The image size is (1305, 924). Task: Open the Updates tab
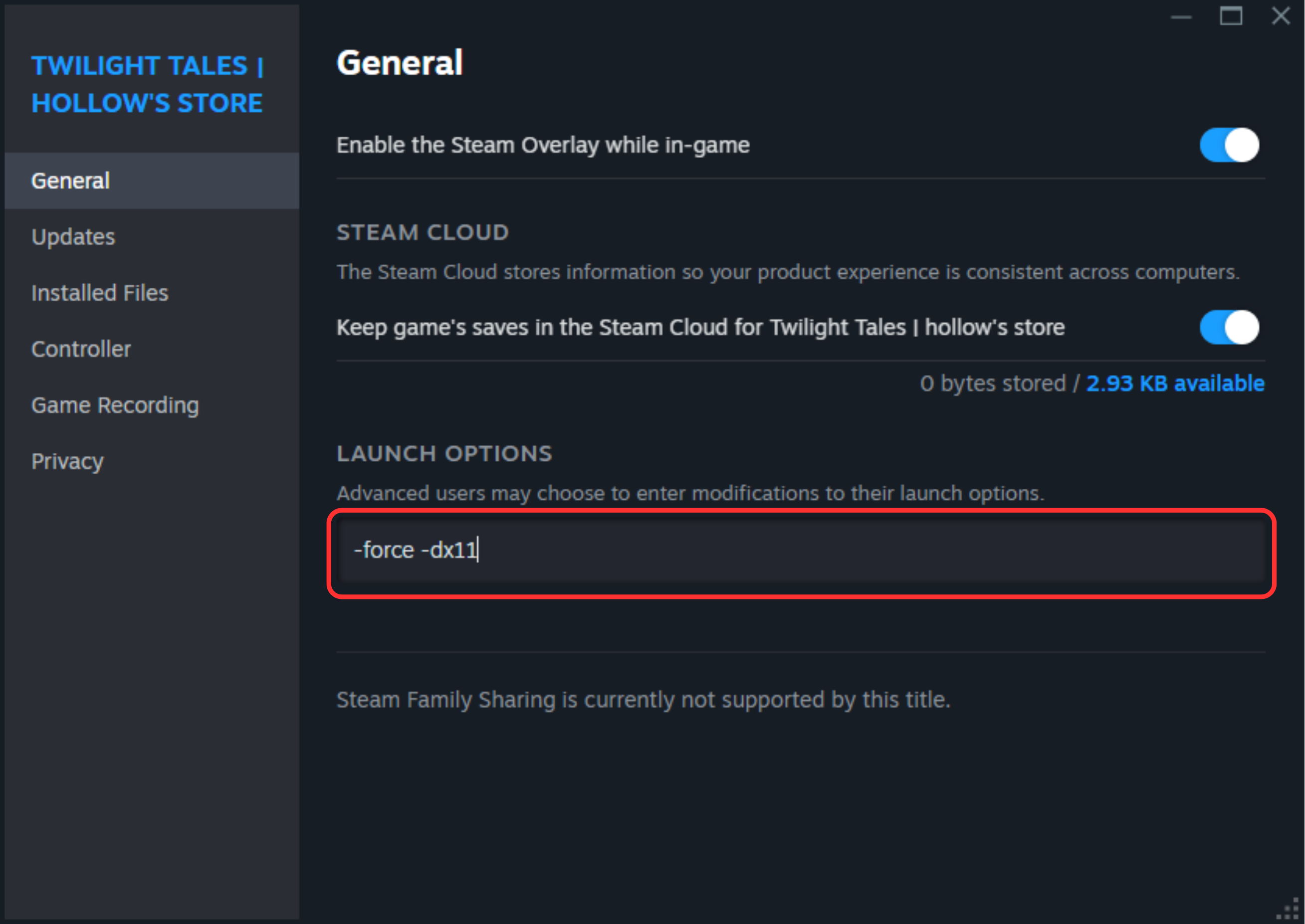click(x=73, y=237)
